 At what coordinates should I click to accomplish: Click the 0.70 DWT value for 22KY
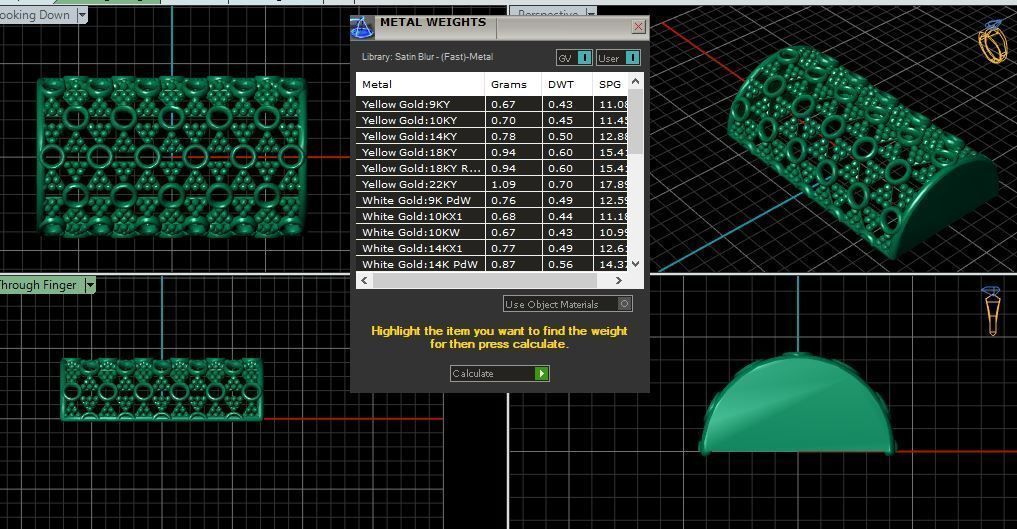point(560,185)
